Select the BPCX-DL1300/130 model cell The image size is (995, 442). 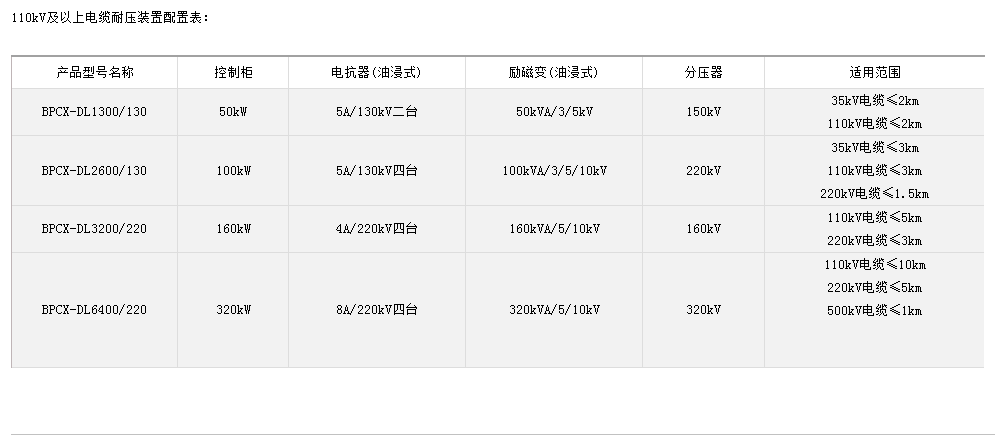95,111
